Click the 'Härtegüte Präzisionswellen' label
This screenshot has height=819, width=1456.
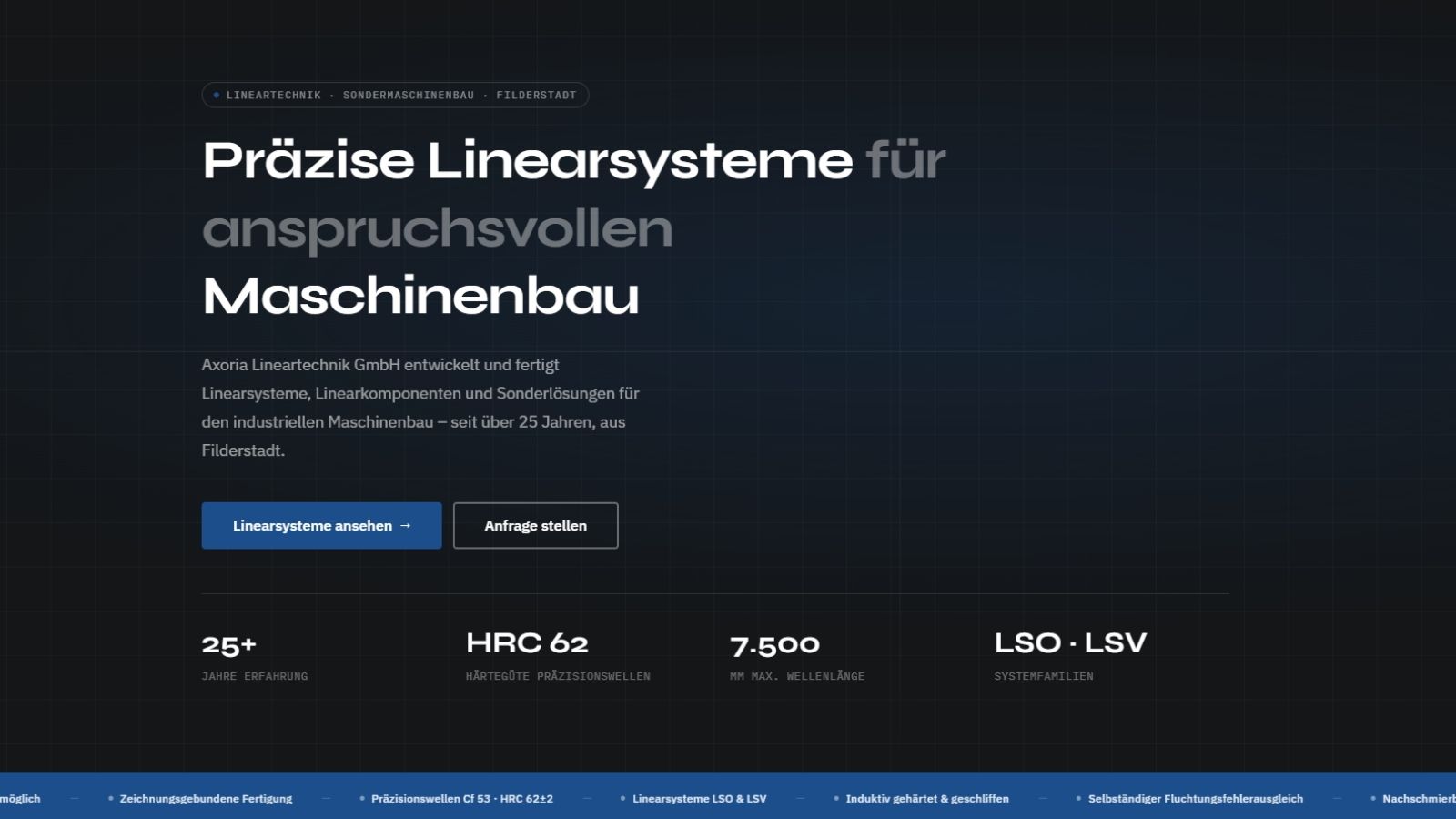[558, 676]
